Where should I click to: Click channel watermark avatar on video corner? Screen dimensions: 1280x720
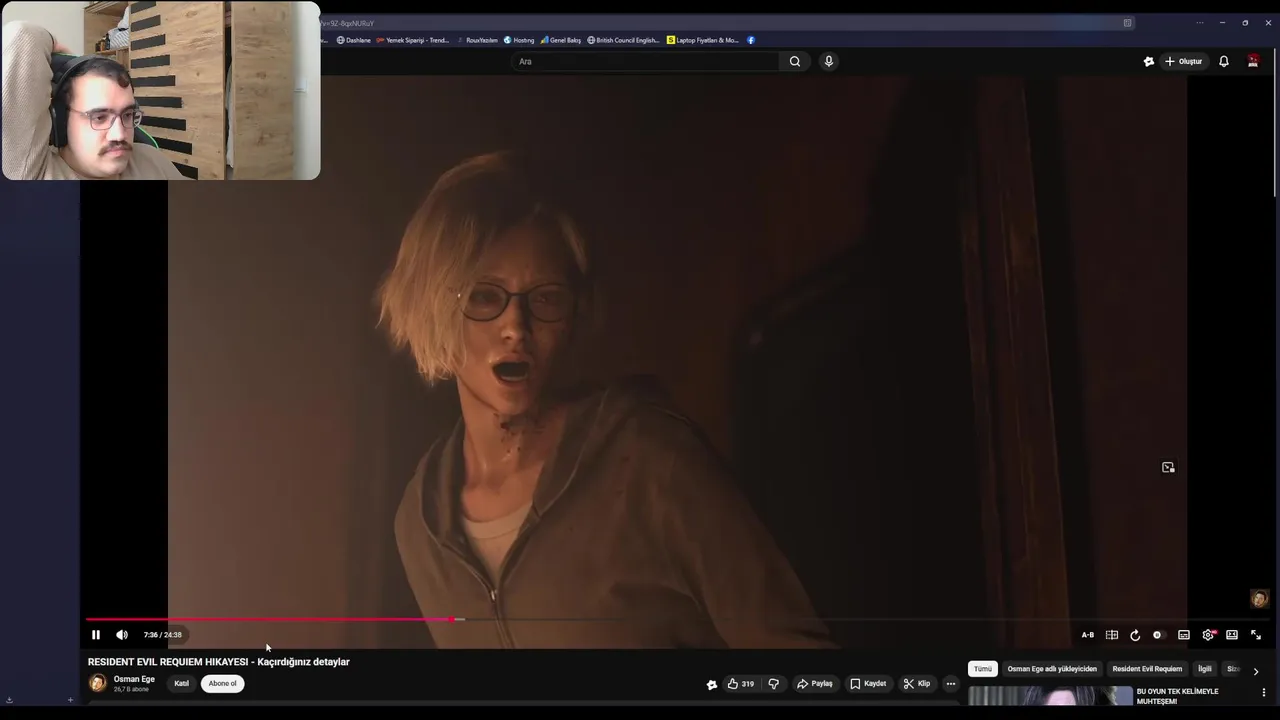click(1259, 599)
